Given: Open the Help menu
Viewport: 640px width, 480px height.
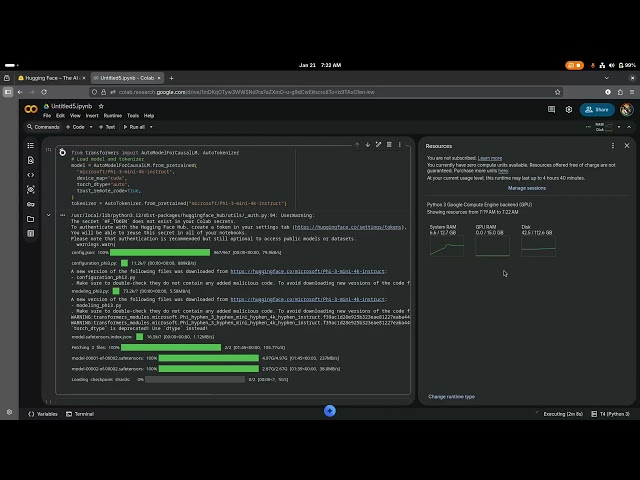Looking at the screenshot, I should [149, 116].
